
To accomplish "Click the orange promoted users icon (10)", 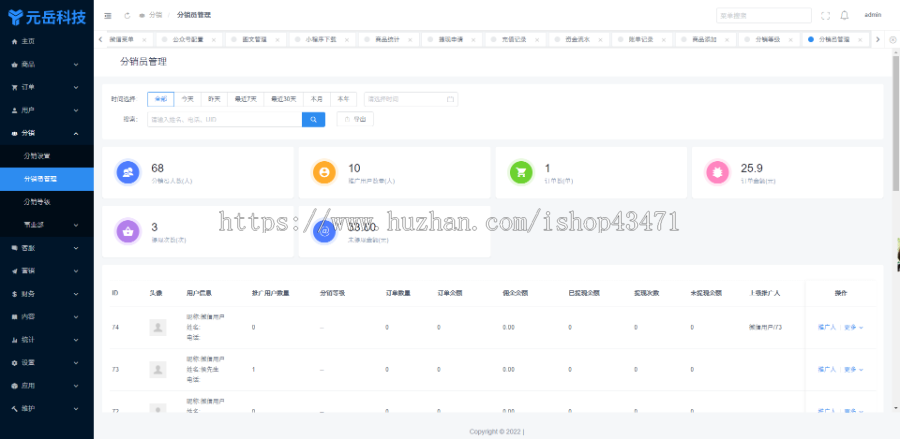I will (x=324, y=172).
